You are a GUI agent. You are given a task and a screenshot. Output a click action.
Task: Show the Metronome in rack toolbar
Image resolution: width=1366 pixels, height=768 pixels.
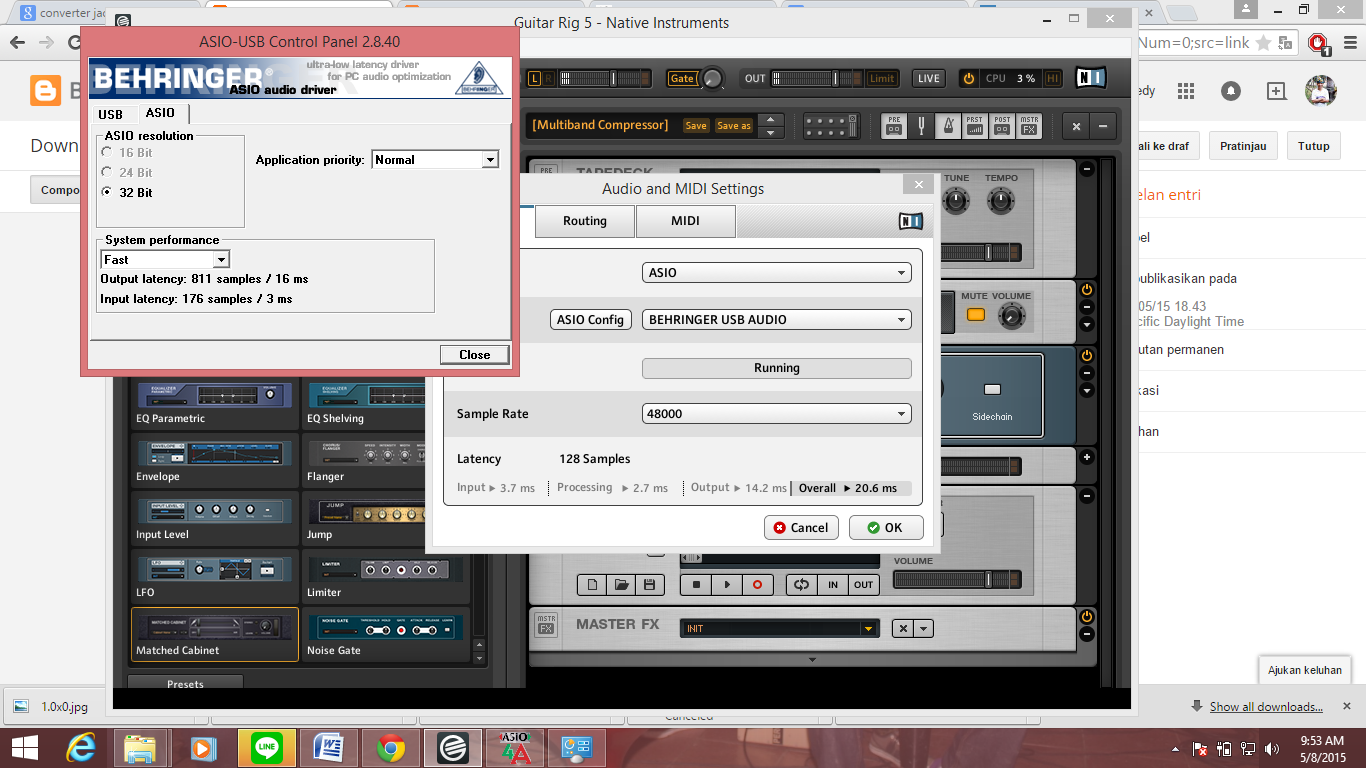coord(948,126)
